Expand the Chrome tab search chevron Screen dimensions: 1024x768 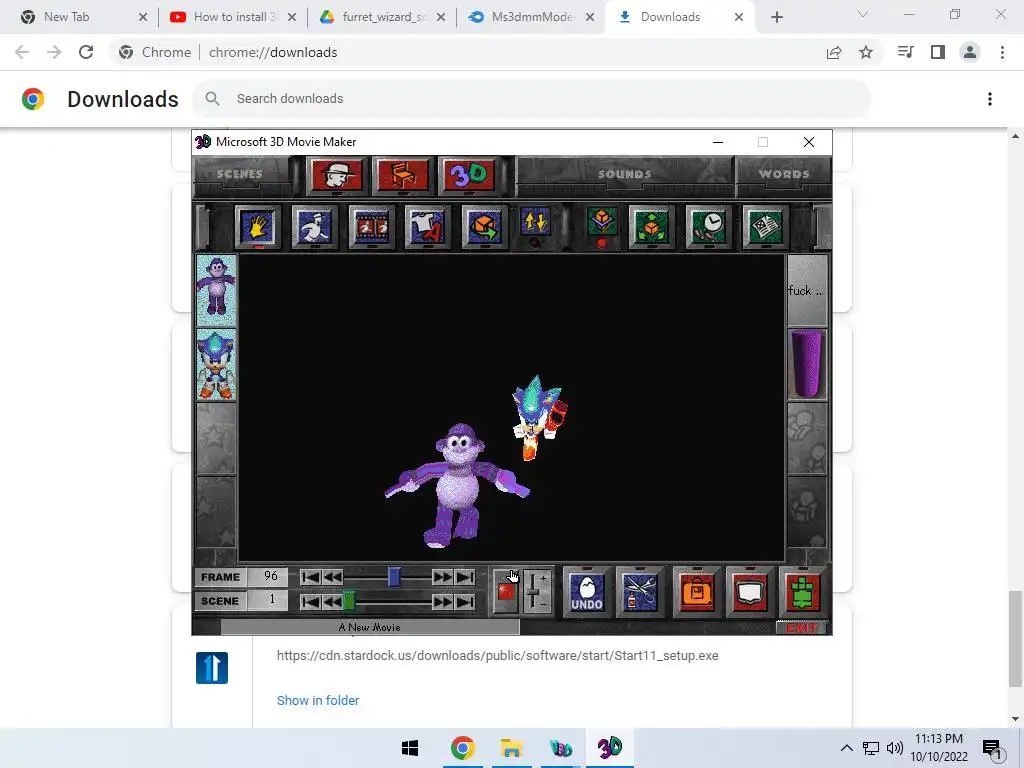click(x=863, y=15)
